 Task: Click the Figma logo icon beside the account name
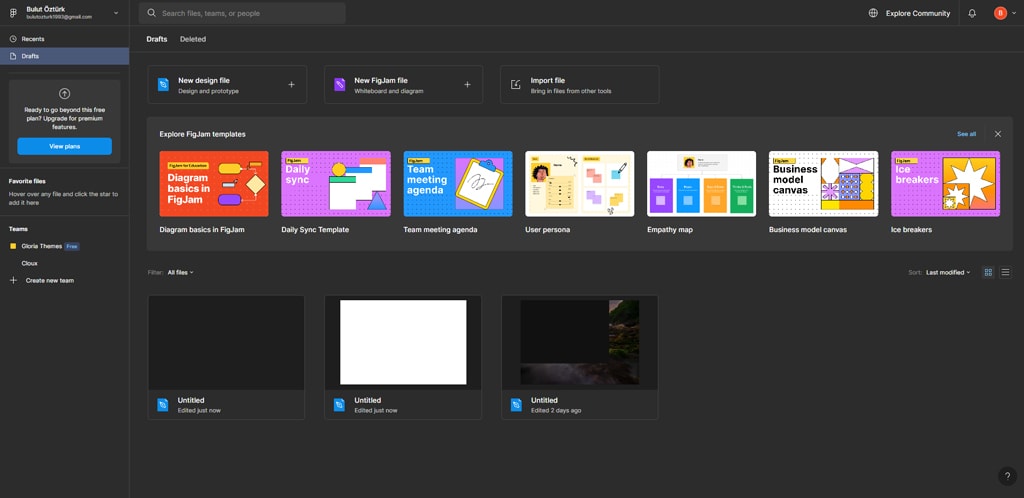click(13, 13)
